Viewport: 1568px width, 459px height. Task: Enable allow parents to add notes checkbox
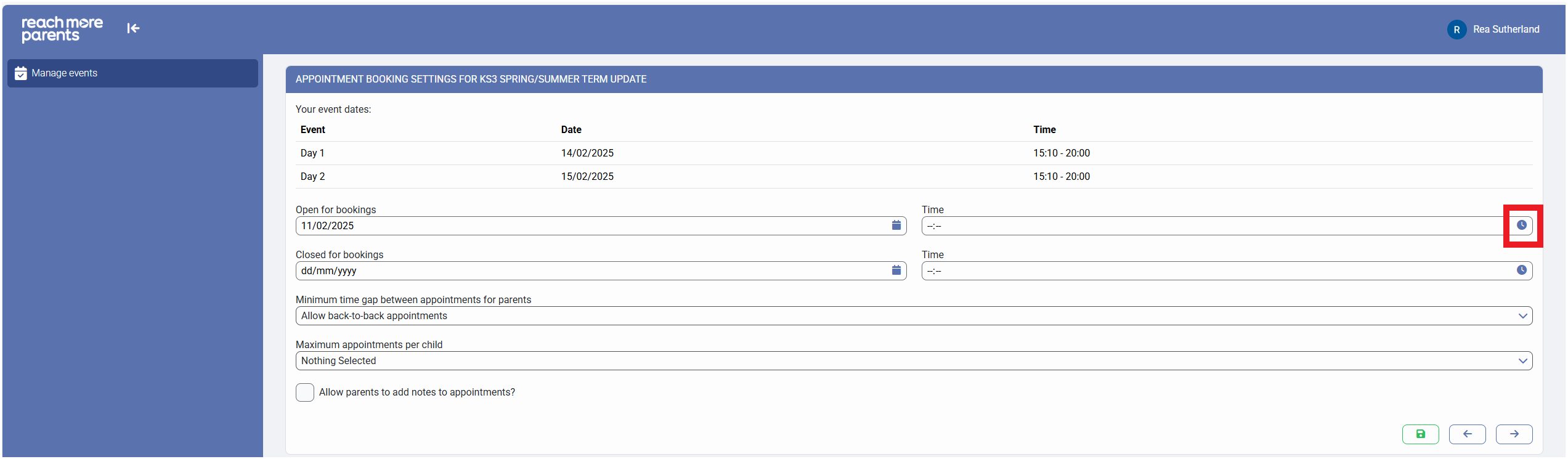pyautogui.click(x=305, y=392)
